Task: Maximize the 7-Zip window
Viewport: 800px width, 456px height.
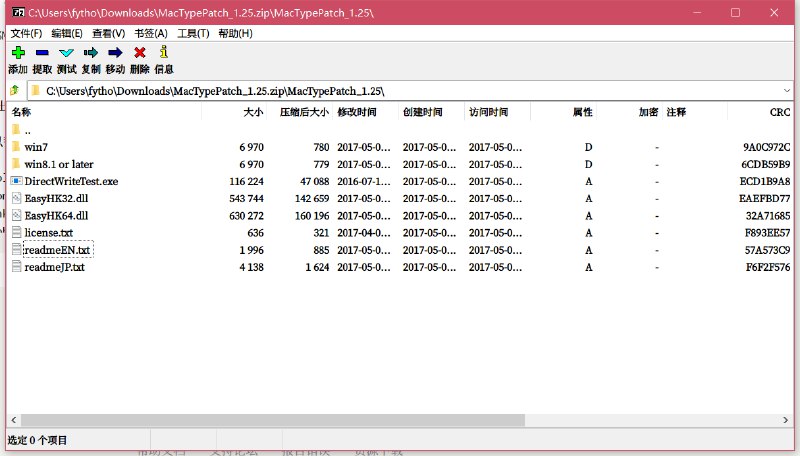Action: 735,12
